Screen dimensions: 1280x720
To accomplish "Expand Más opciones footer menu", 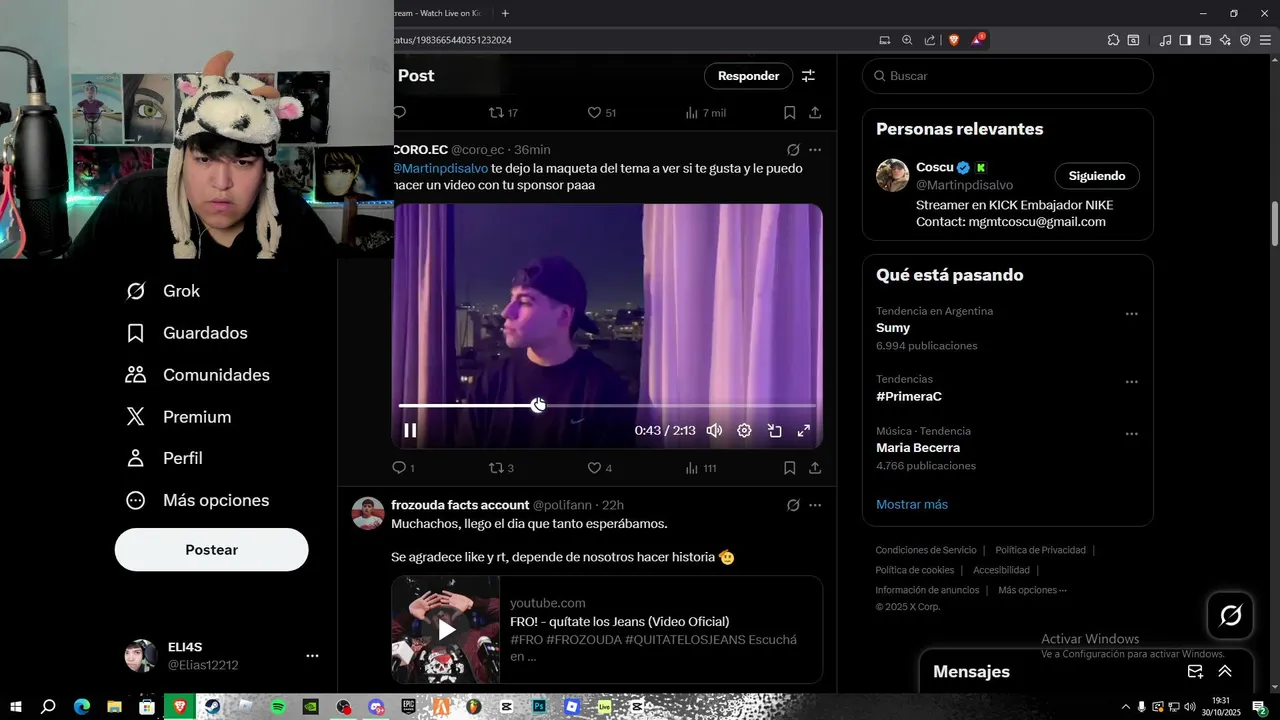I will click(1032, 590).
